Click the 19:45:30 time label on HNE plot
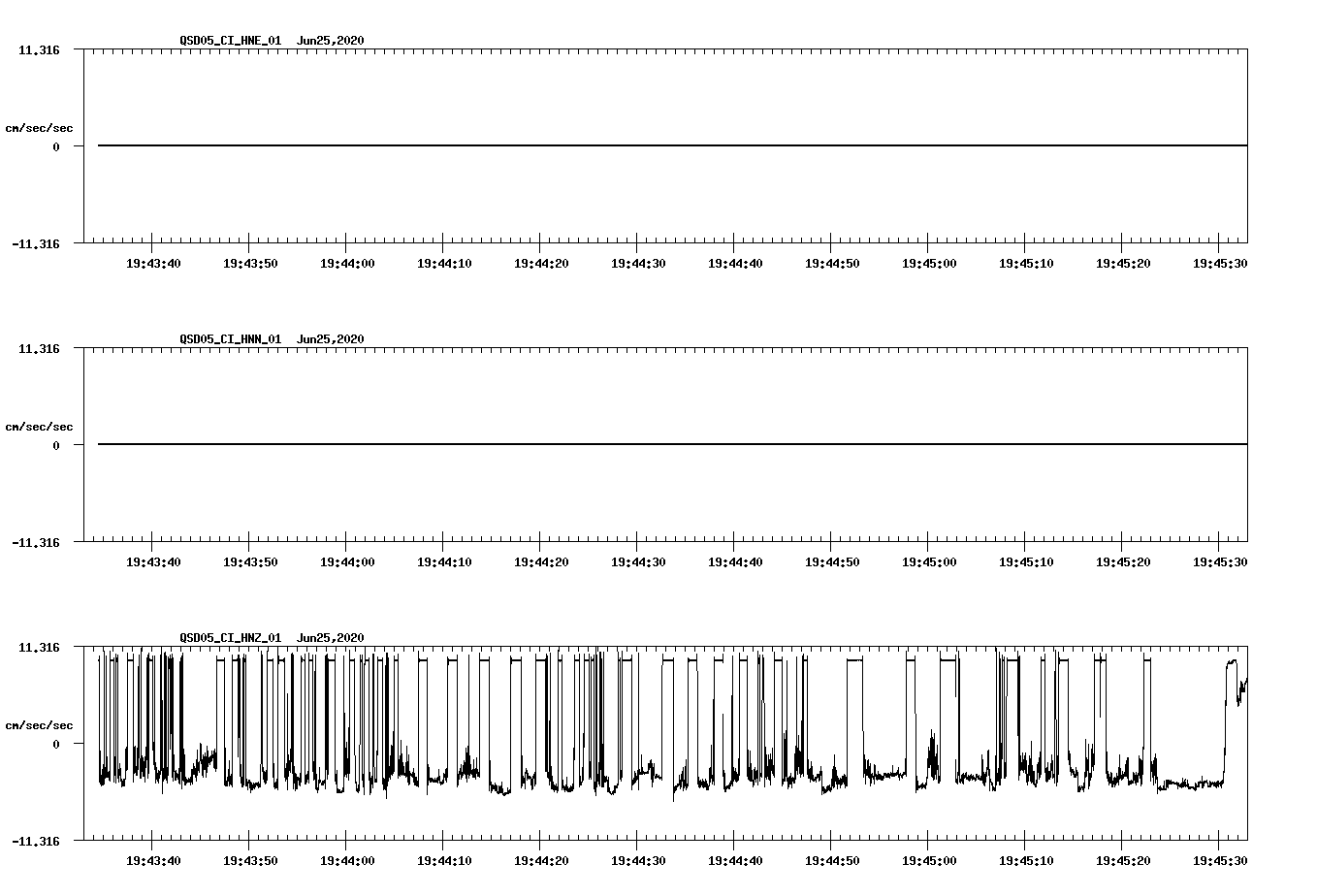Viewport: 1317px width, 896px height. (1220, 263)
